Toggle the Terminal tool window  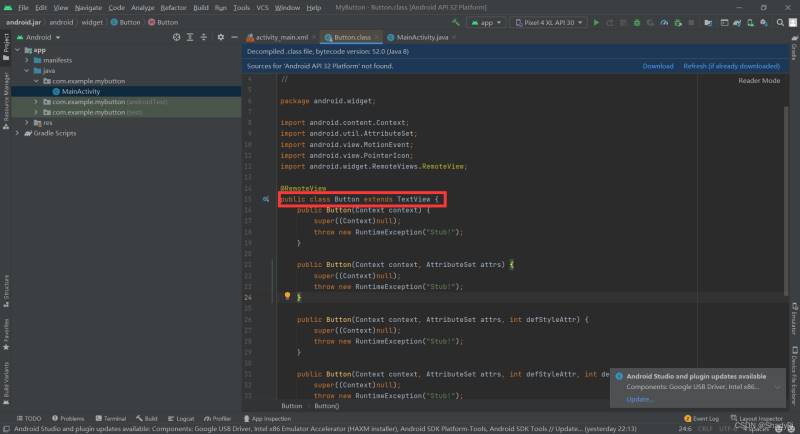tap(111, 418)
